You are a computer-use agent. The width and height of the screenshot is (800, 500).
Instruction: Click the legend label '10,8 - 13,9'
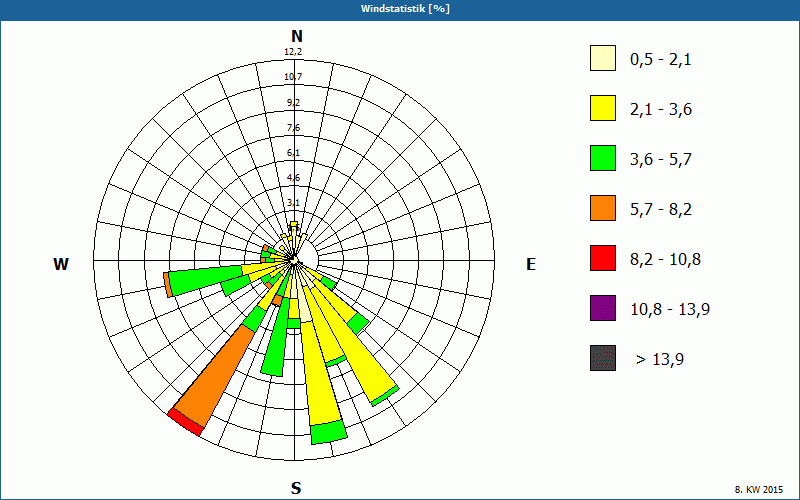point(670,310)
